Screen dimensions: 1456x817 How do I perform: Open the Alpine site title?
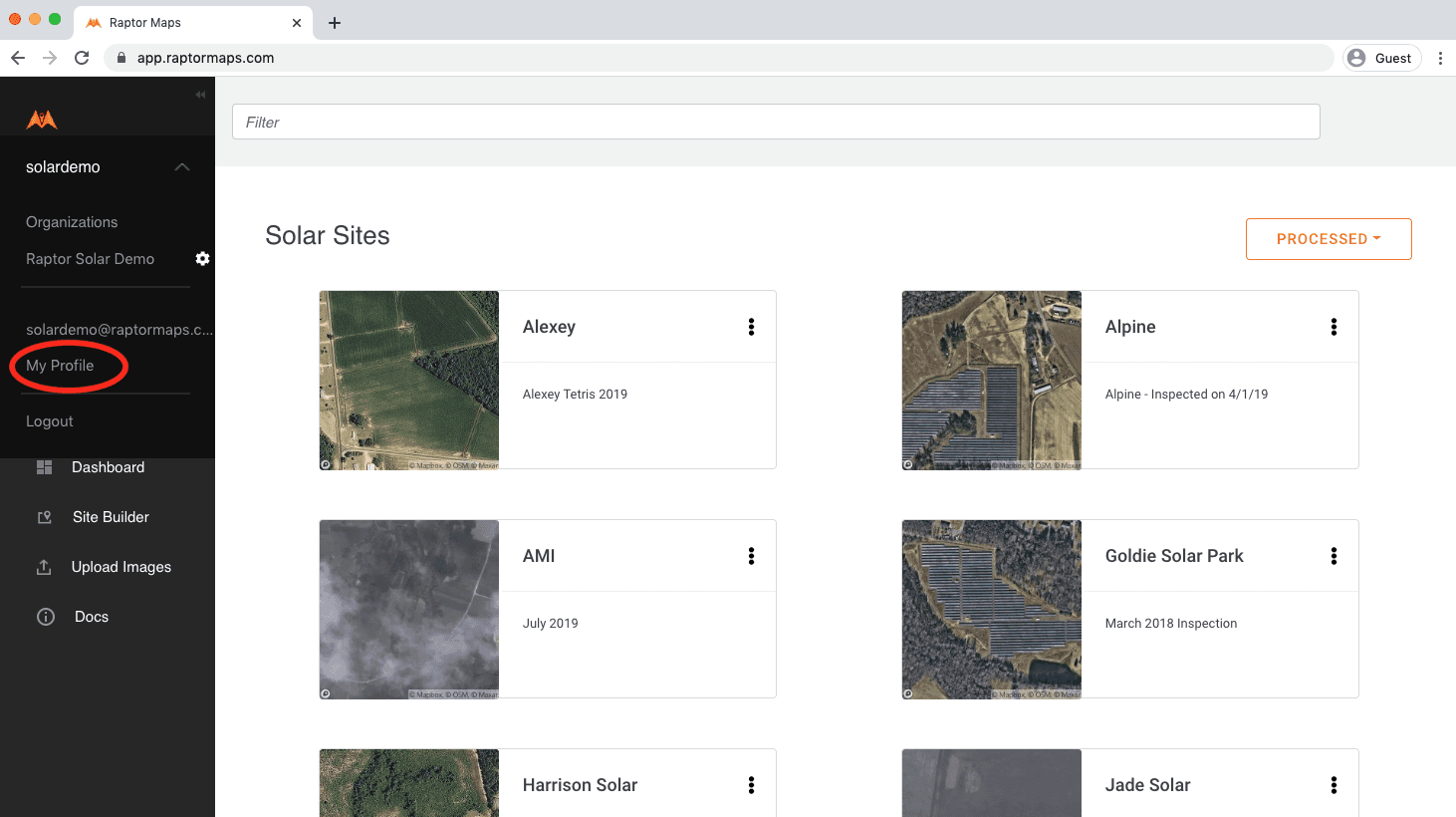click(x=1130, y=327)
